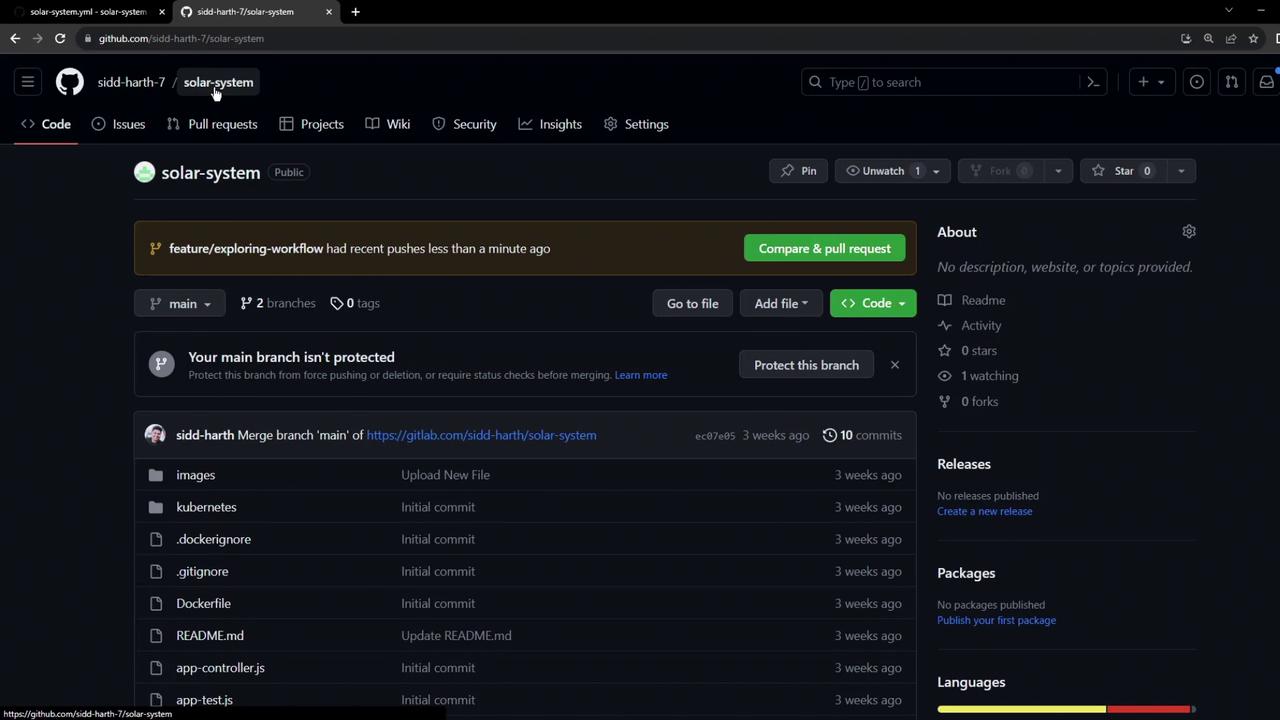Open the issues icon in header
The height and width of the screenshot is (720, 1280).
point(1197,82)
